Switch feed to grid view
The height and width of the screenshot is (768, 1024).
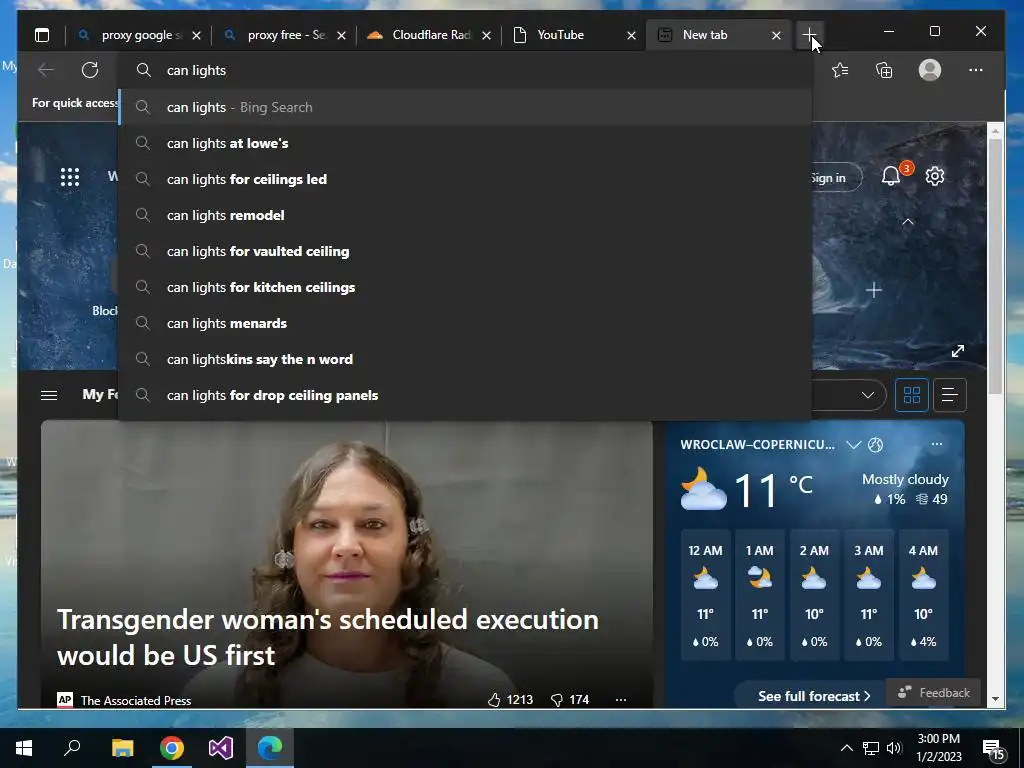[912, 395]
